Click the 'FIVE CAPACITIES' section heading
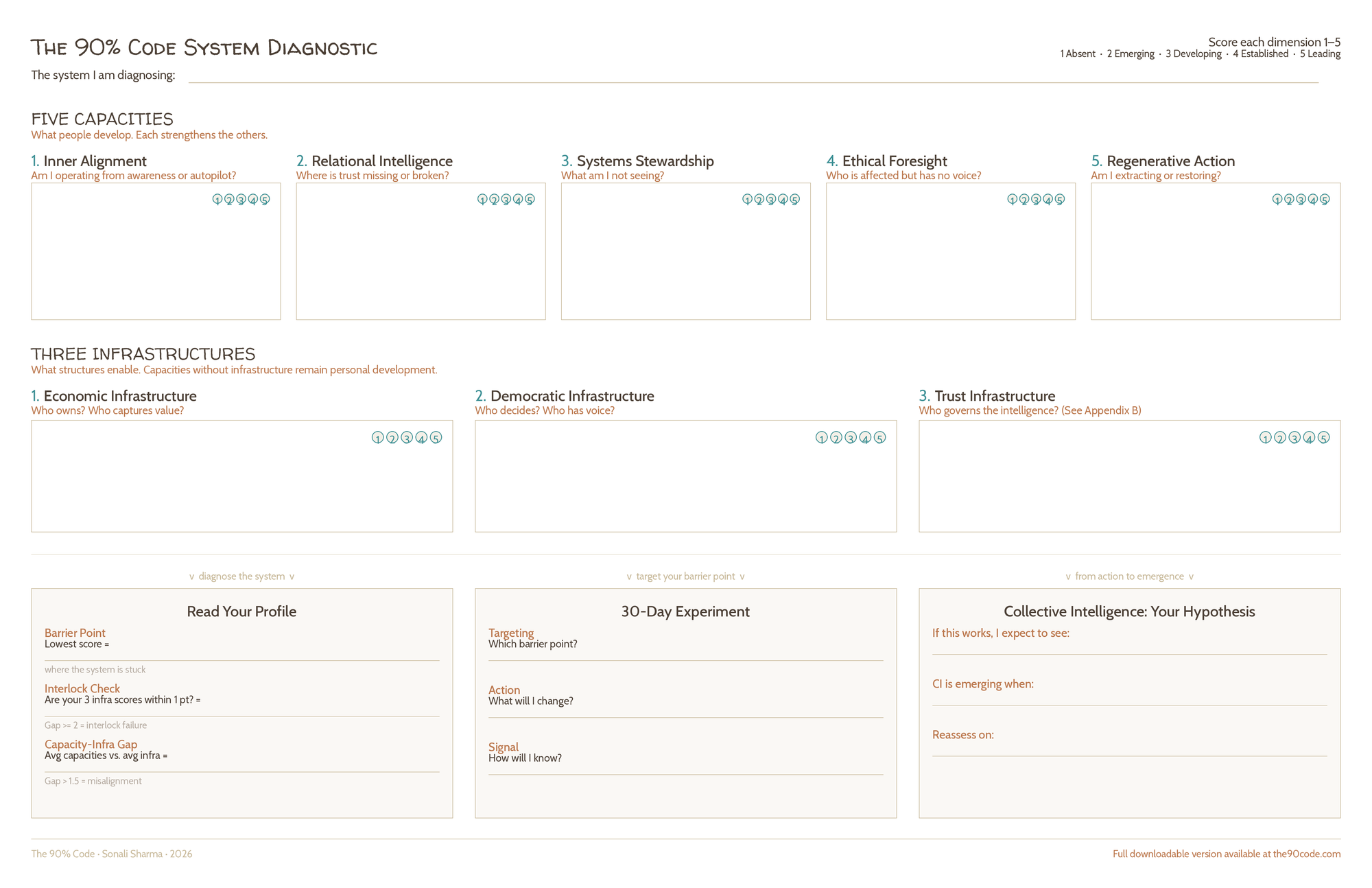The width and height of the screenshot is (1372, 888). coord(102,119)
